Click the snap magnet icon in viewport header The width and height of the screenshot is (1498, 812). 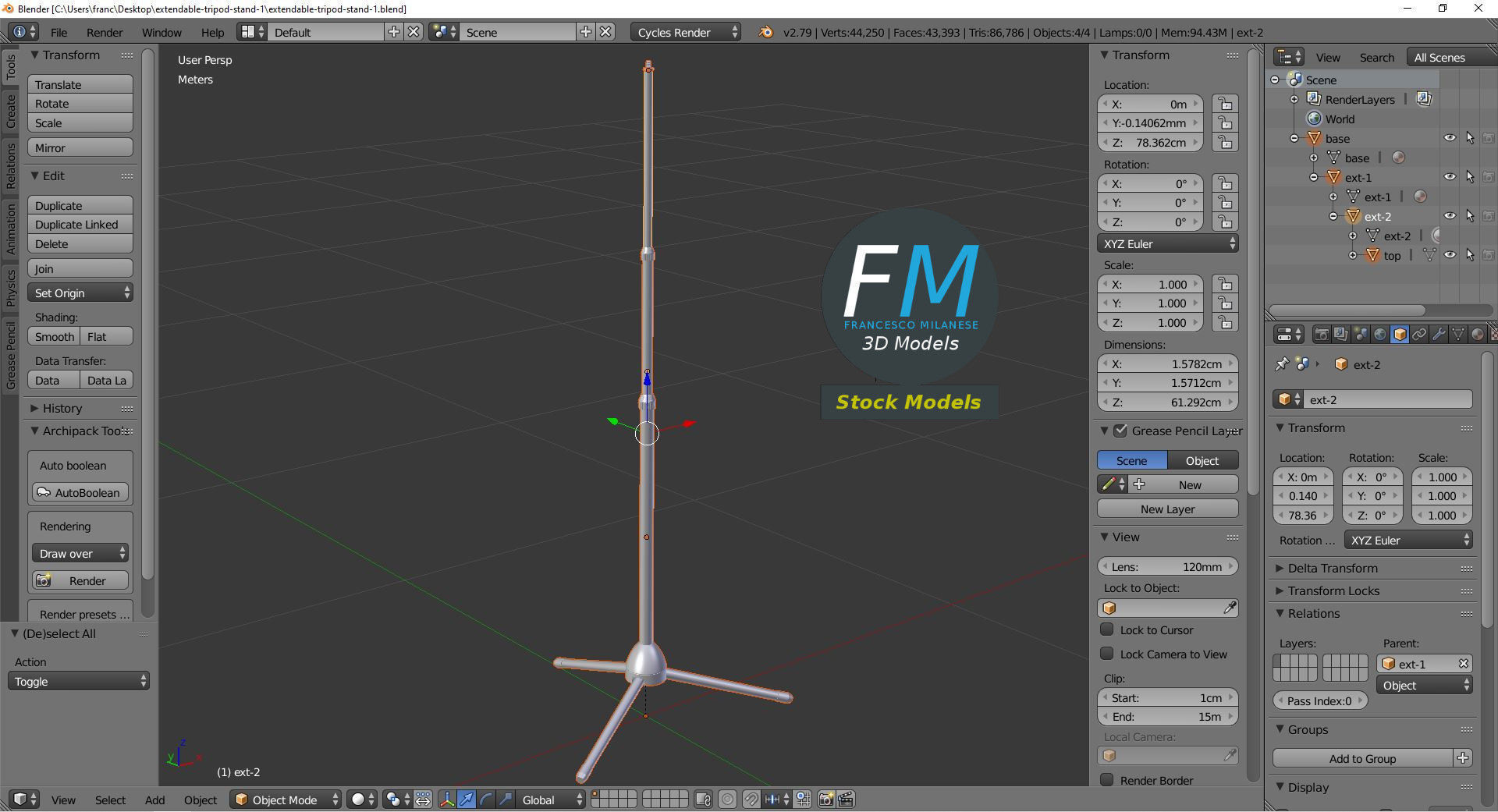(751, 800)
